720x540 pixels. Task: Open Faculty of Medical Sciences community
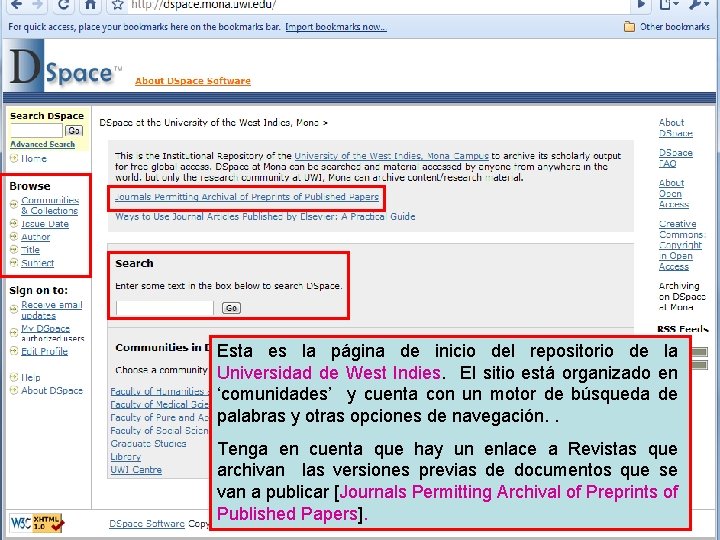coord(160,405)
